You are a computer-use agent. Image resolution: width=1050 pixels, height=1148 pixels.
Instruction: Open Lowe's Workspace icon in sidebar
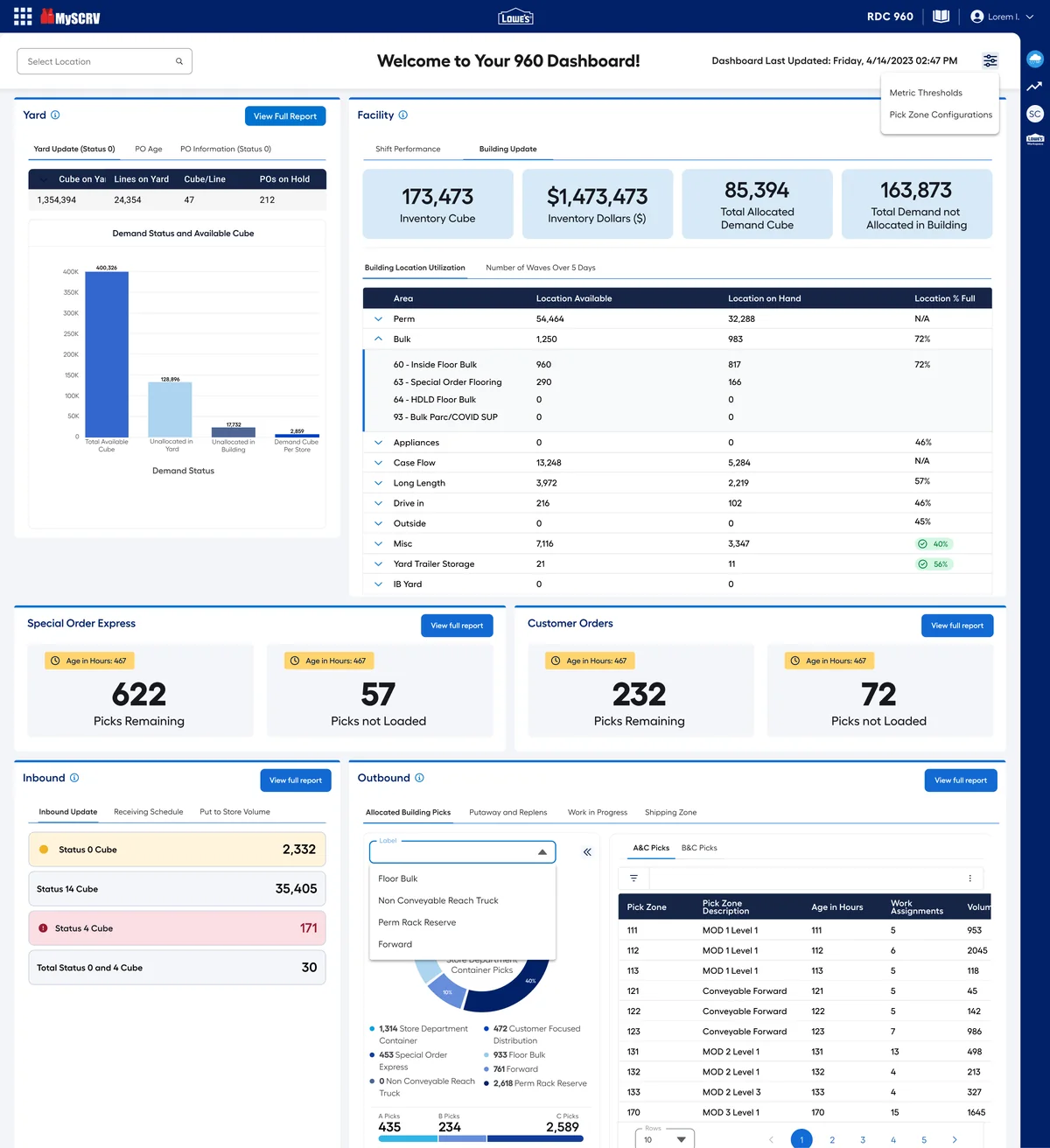pyautogui.click(x=1035, y=139)
